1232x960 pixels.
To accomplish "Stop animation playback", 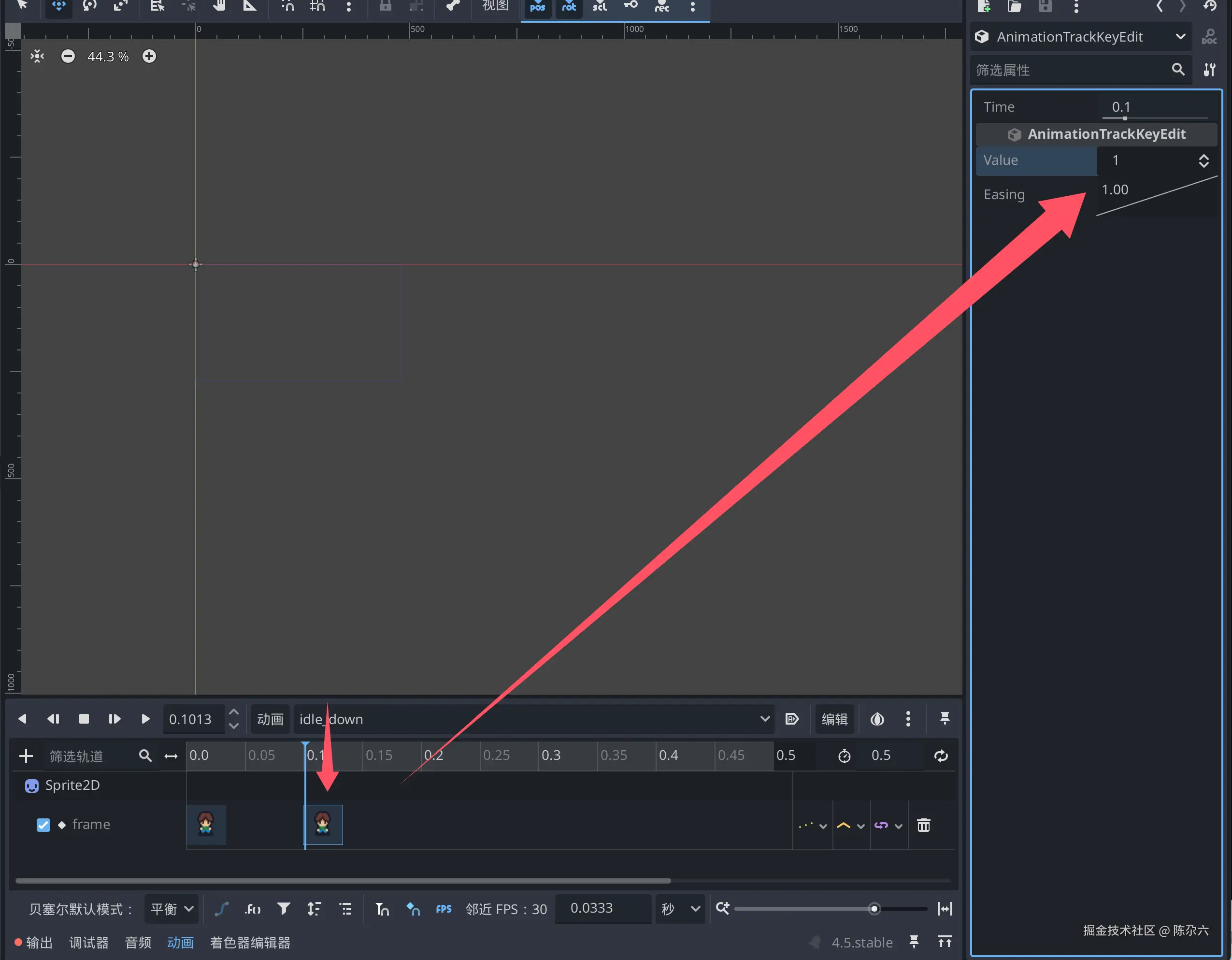I will [x=84, y=719].
